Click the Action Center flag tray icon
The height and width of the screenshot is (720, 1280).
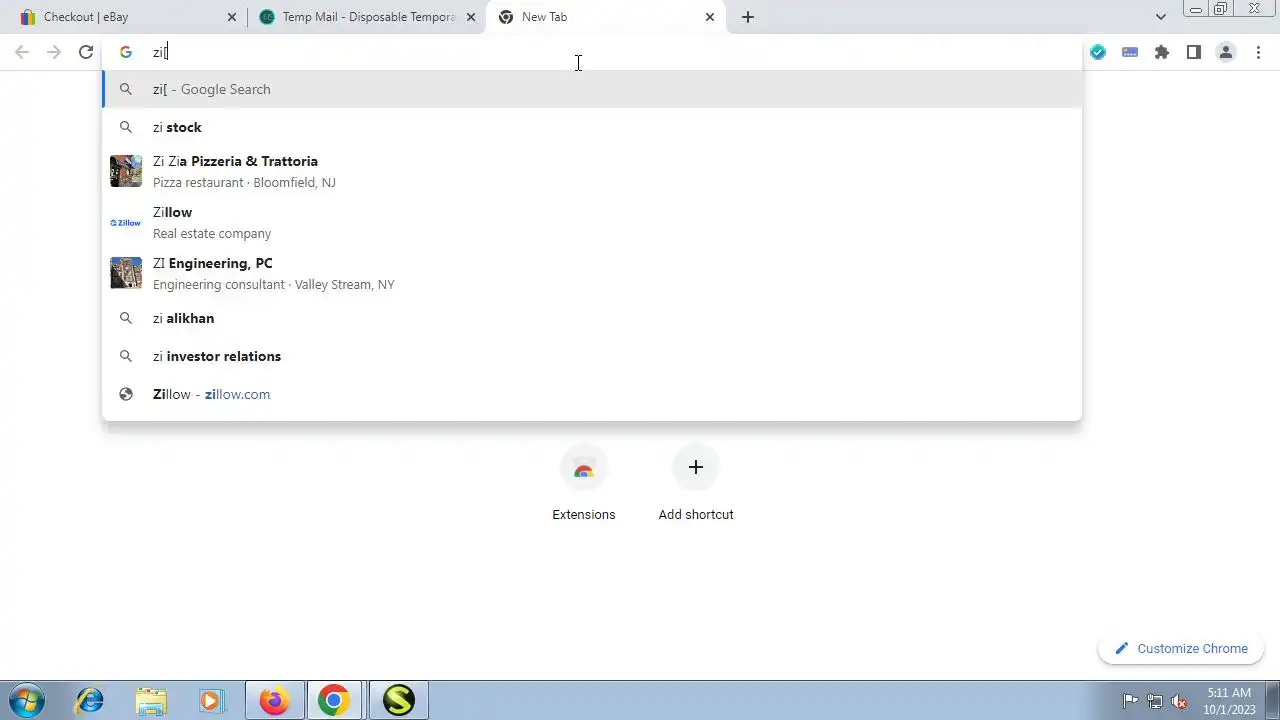pos(1130,701)
